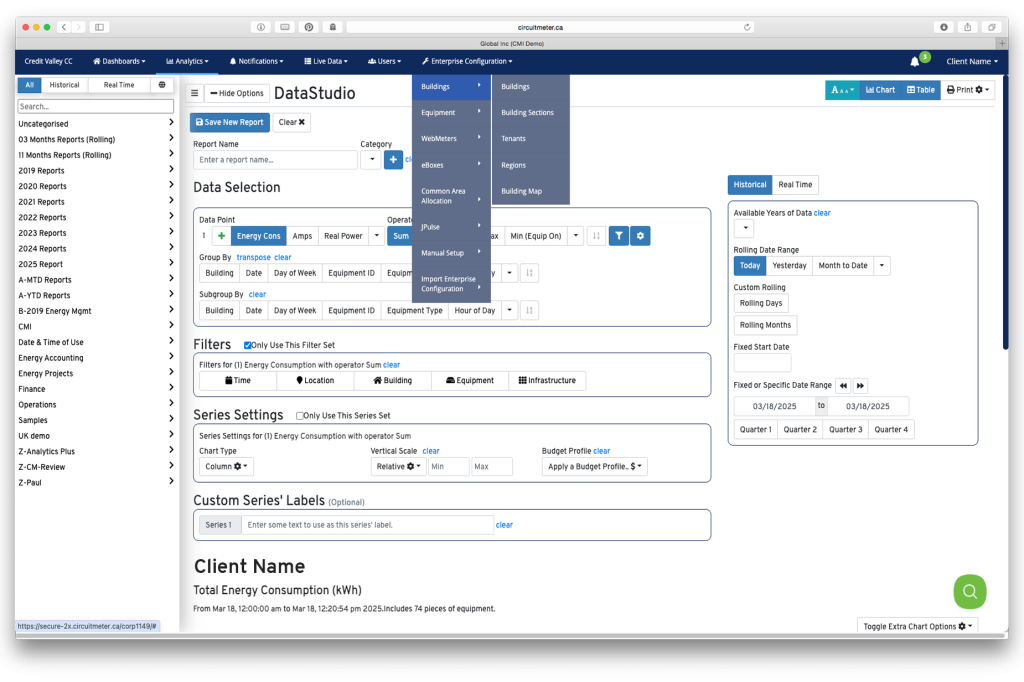1024x682 pixels.
Task: Click the globe icon in report sidebar
Action: 162,85
